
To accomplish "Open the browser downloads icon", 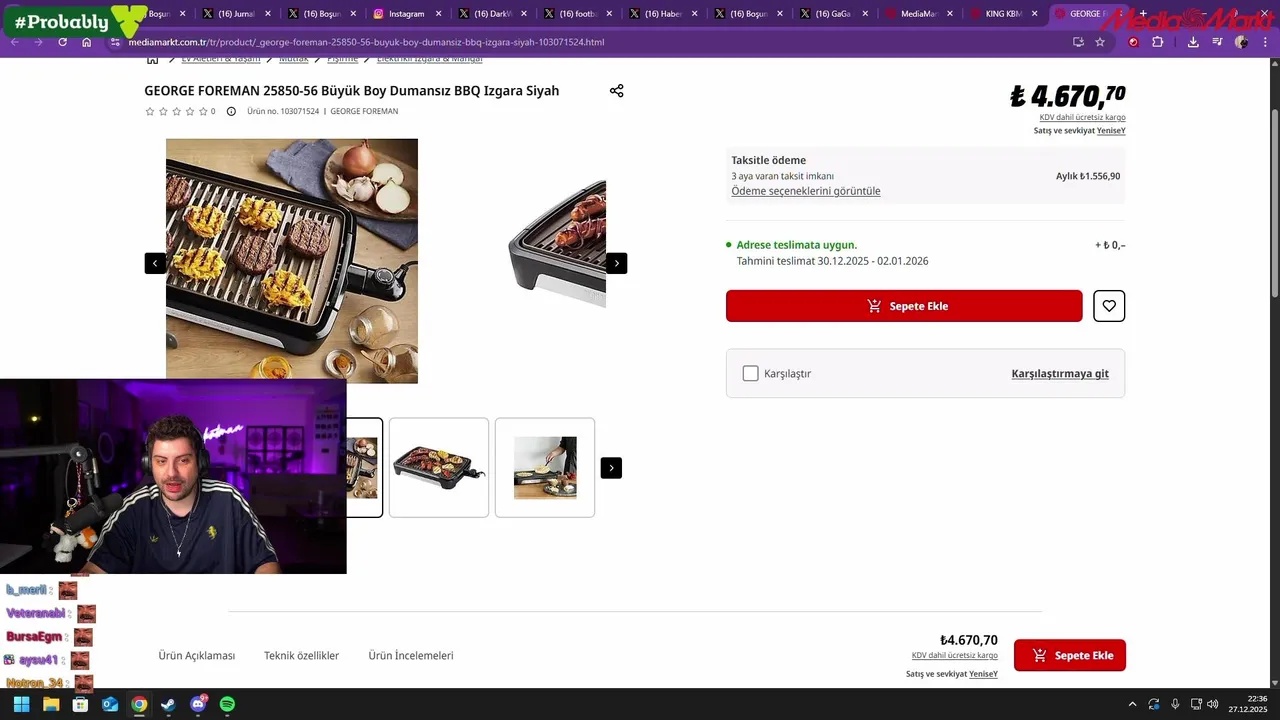I will (1193, 42).
